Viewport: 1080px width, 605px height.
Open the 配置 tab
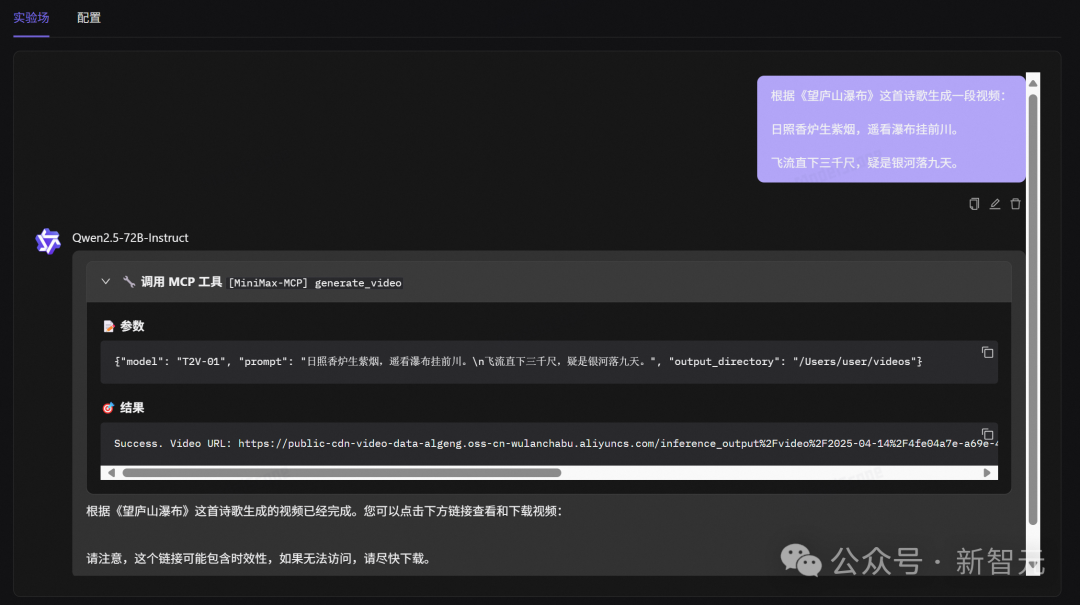point(89,18)
